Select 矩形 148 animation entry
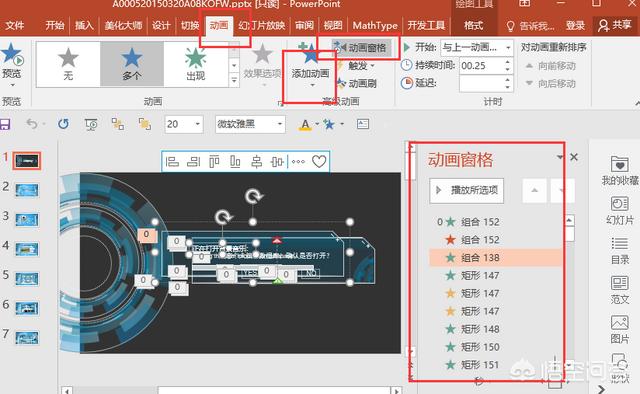The height and width of the screenshot is (394, 640). click(496, 329)
